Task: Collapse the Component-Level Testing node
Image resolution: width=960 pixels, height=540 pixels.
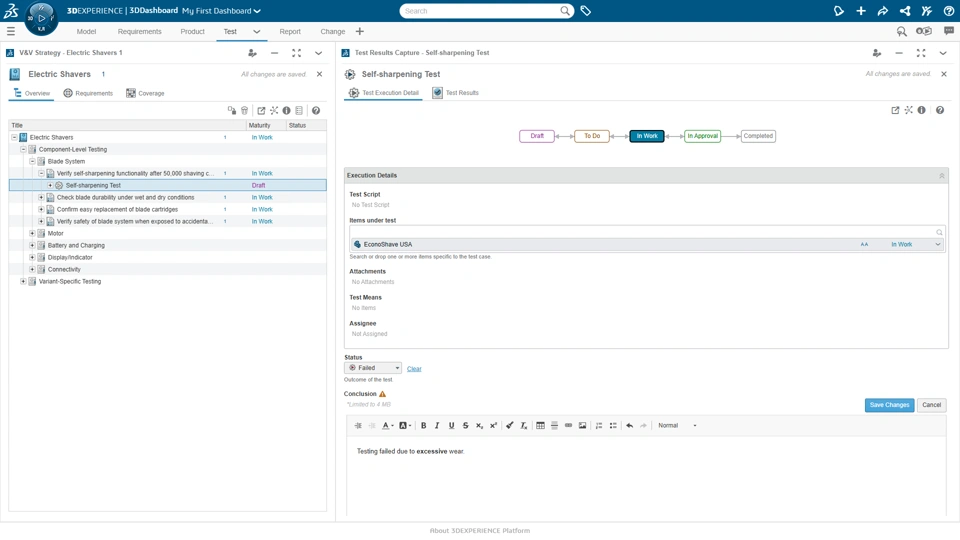Action: coord(23,149)
